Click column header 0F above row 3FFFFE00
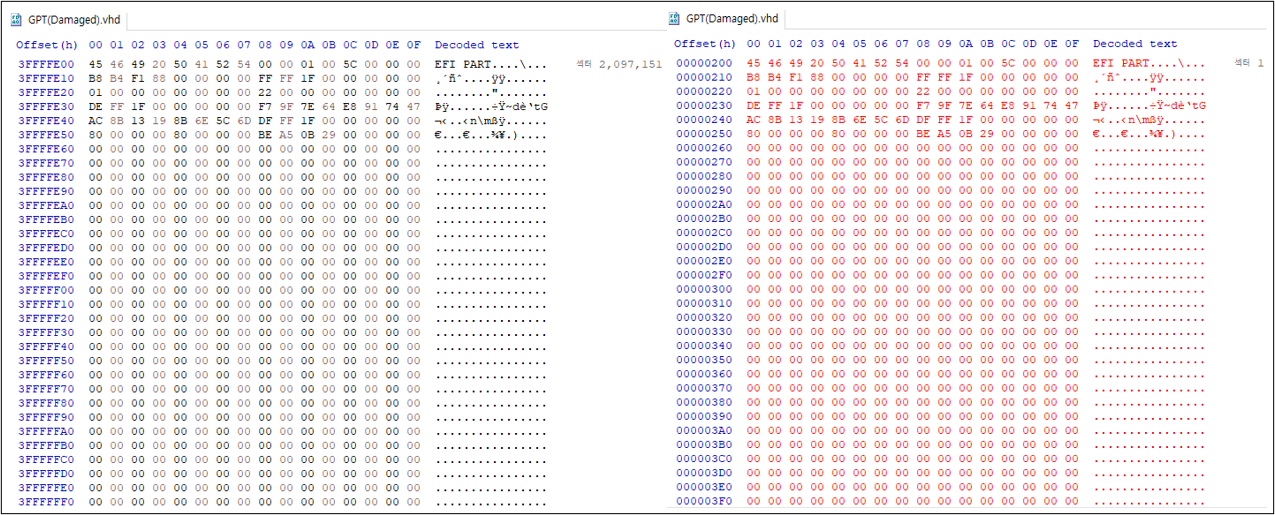The image size is (1275, 515). pos(414,45)
